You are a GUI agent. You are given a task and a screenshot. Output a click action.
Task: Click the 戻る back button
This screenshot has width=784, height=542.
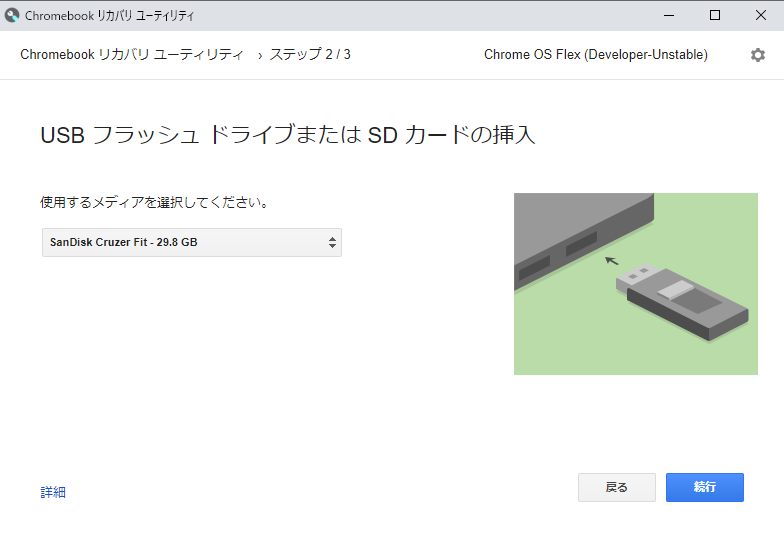[x=616, y=487]
